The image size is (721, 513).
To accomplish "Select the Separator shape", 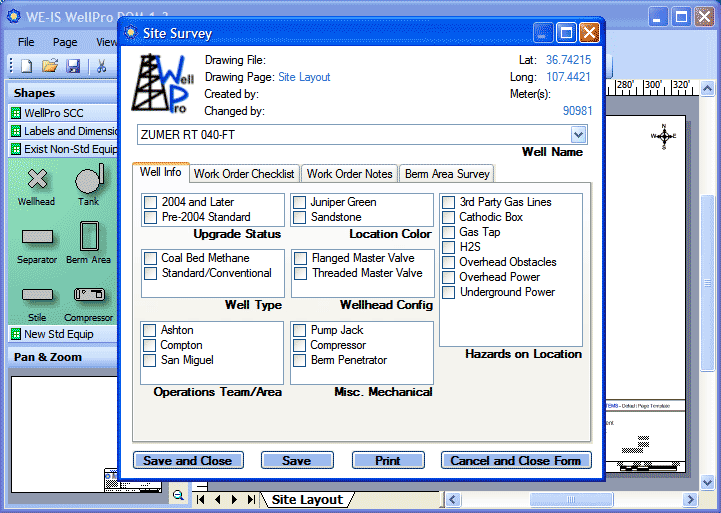I will (37, 237).
